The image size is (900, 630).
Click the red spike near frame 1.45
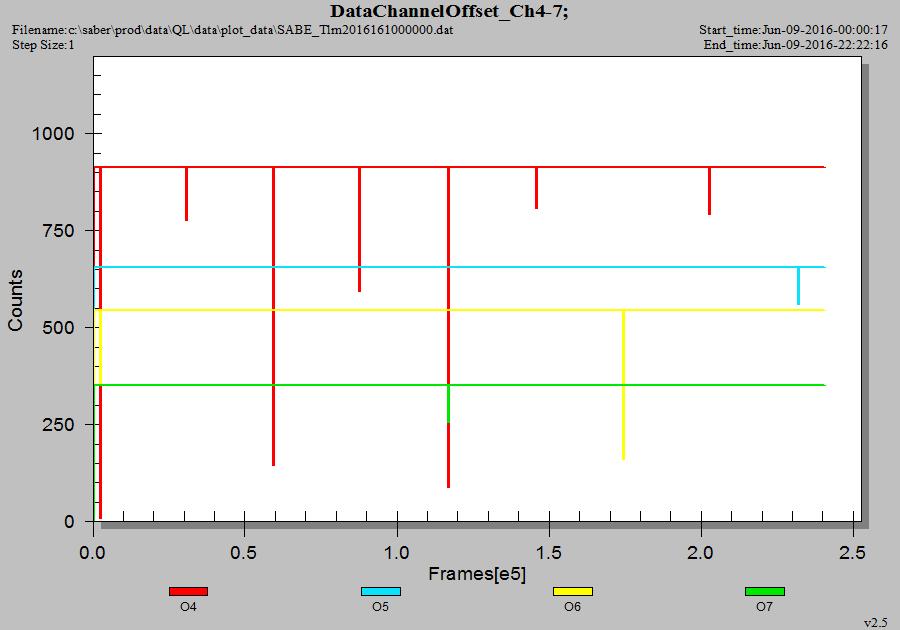[x=536, y=188]
